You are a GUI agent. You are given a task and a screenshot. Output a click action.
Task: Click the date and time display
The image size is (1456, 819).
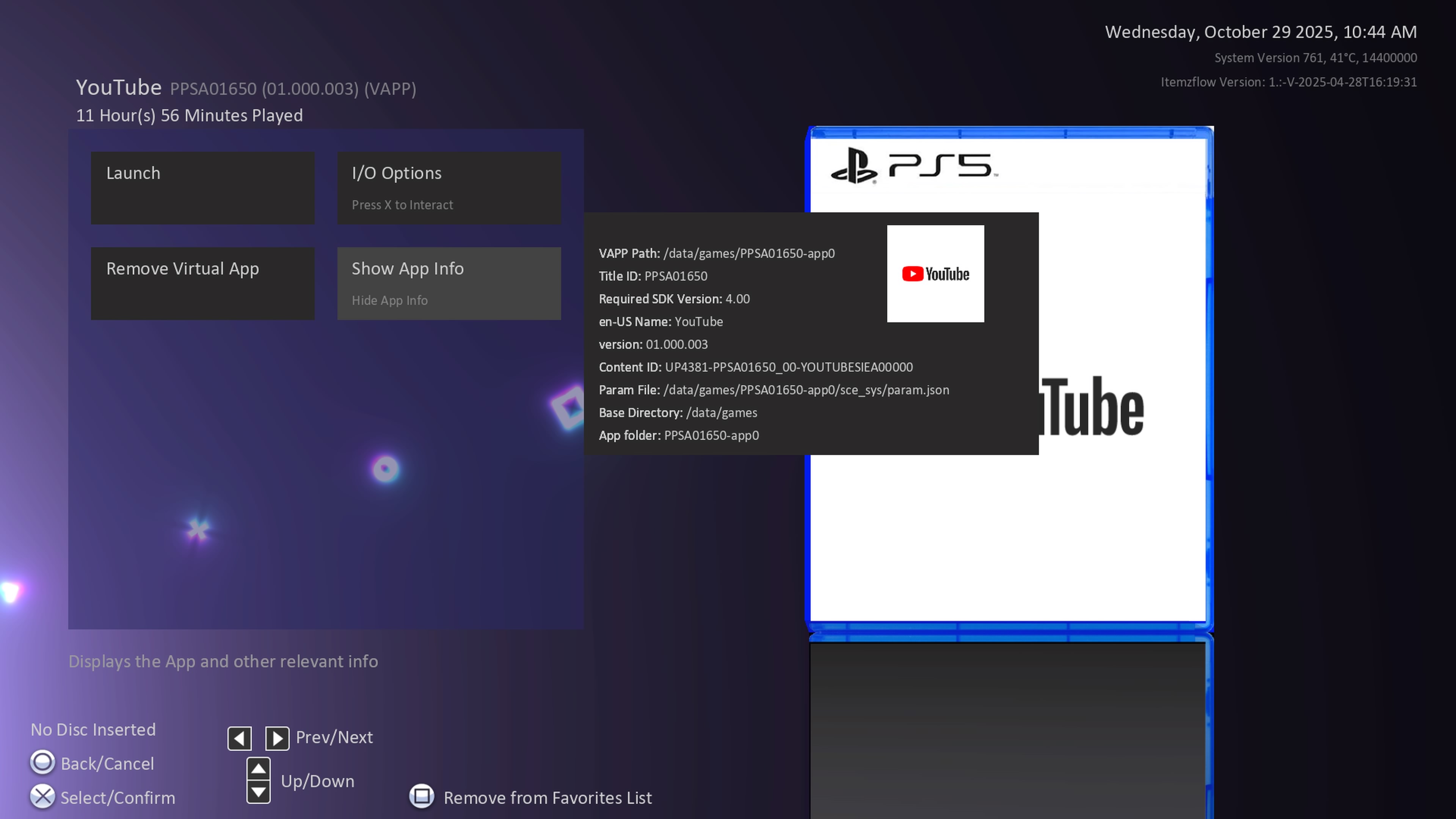(x=1261, y=31)
